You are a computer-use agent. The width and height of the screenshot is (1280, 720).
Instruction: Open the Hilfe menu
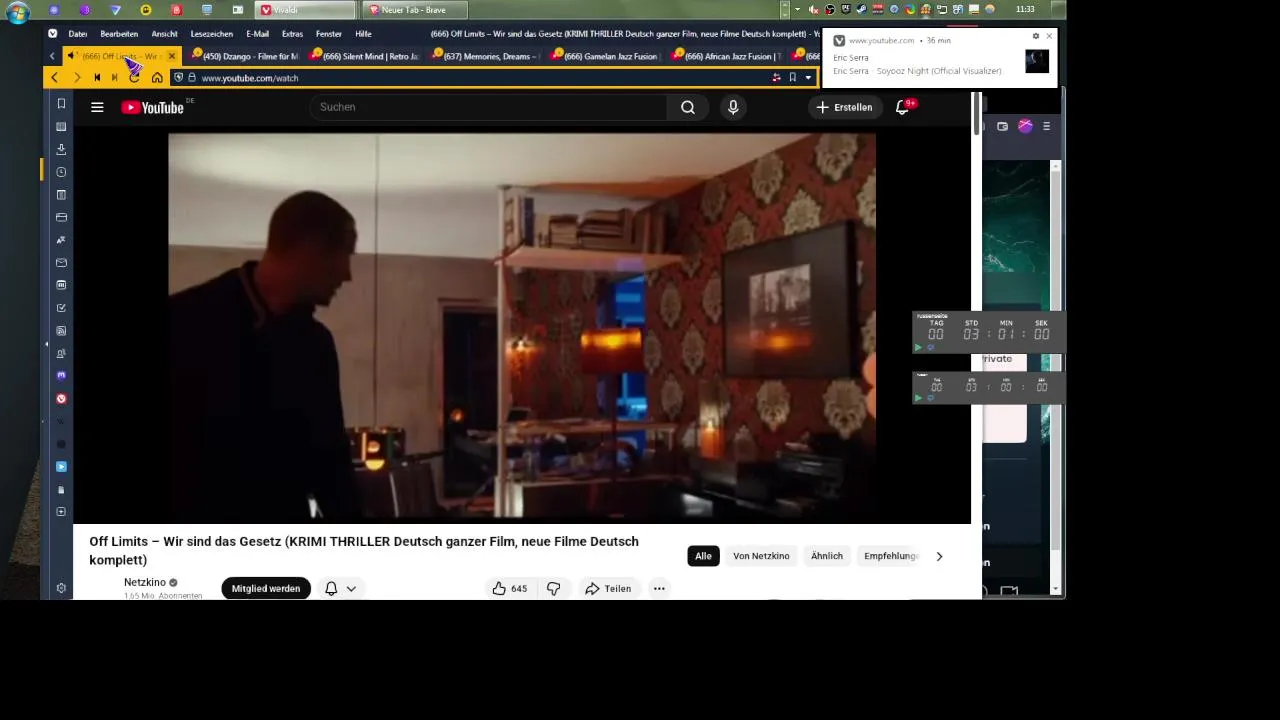point(363,34)
